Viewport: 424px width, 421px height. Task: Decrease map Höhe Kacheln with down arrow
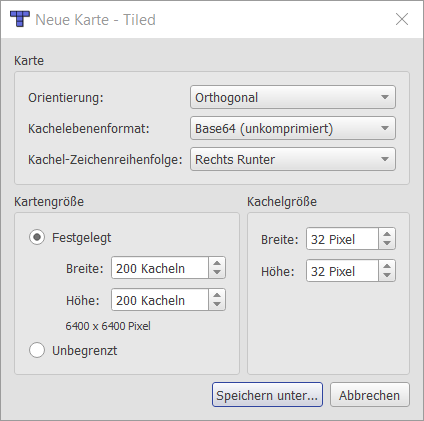coord(217,305)
